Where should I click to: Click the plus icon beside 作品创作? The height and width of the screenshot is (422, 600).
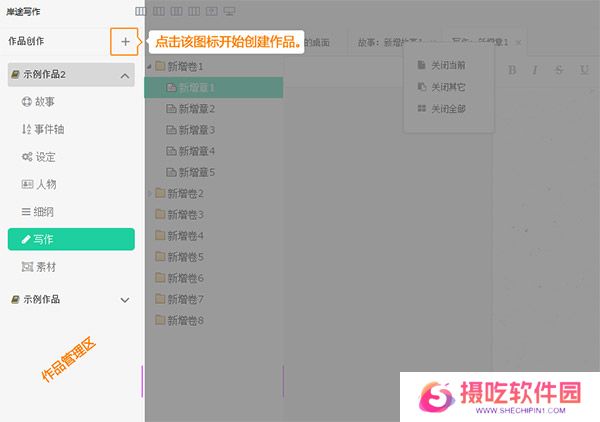point(125,42)
